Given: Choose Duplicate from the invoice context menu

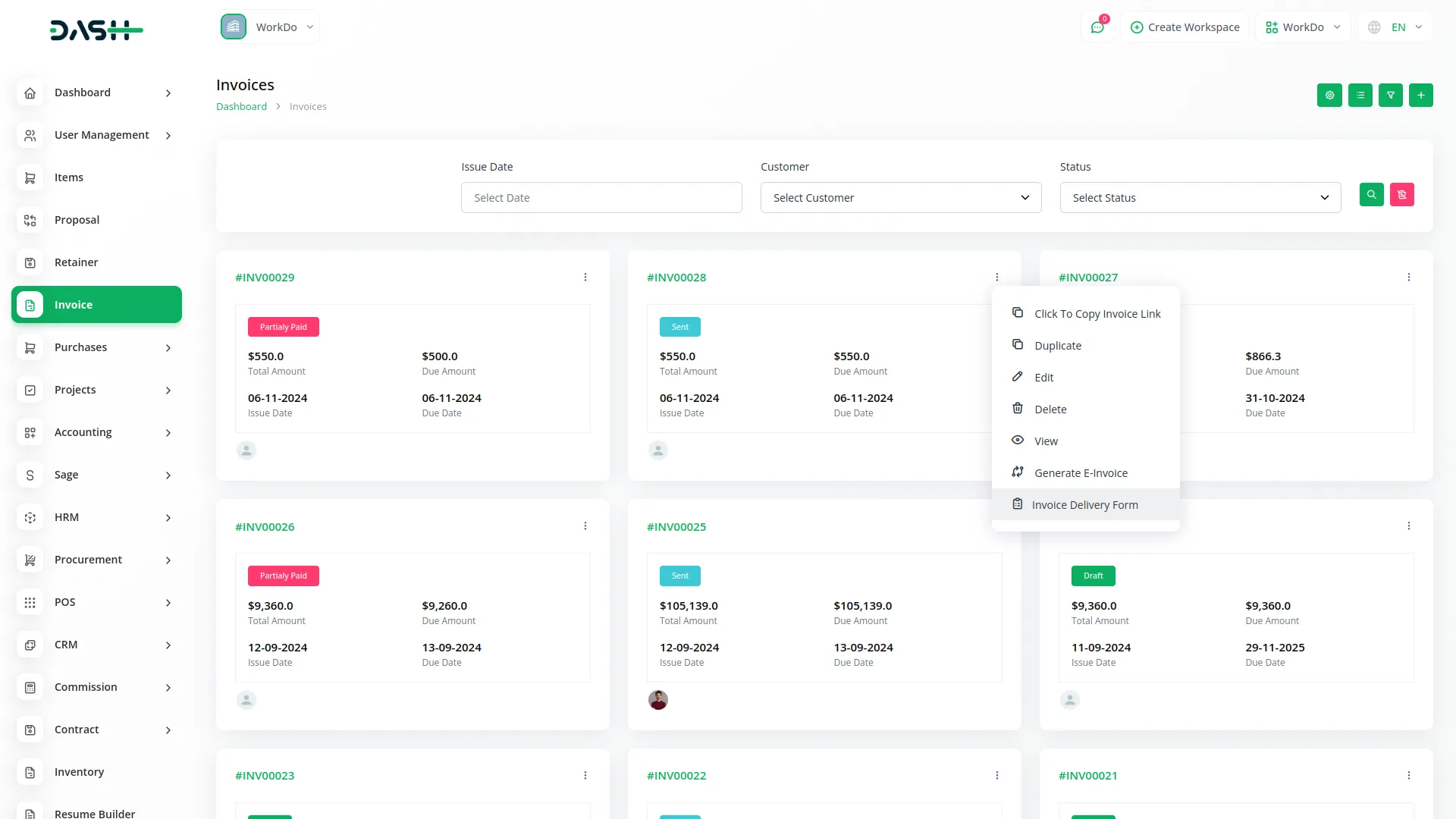Looking at the screenshot, I should [x=1059, y=345].
